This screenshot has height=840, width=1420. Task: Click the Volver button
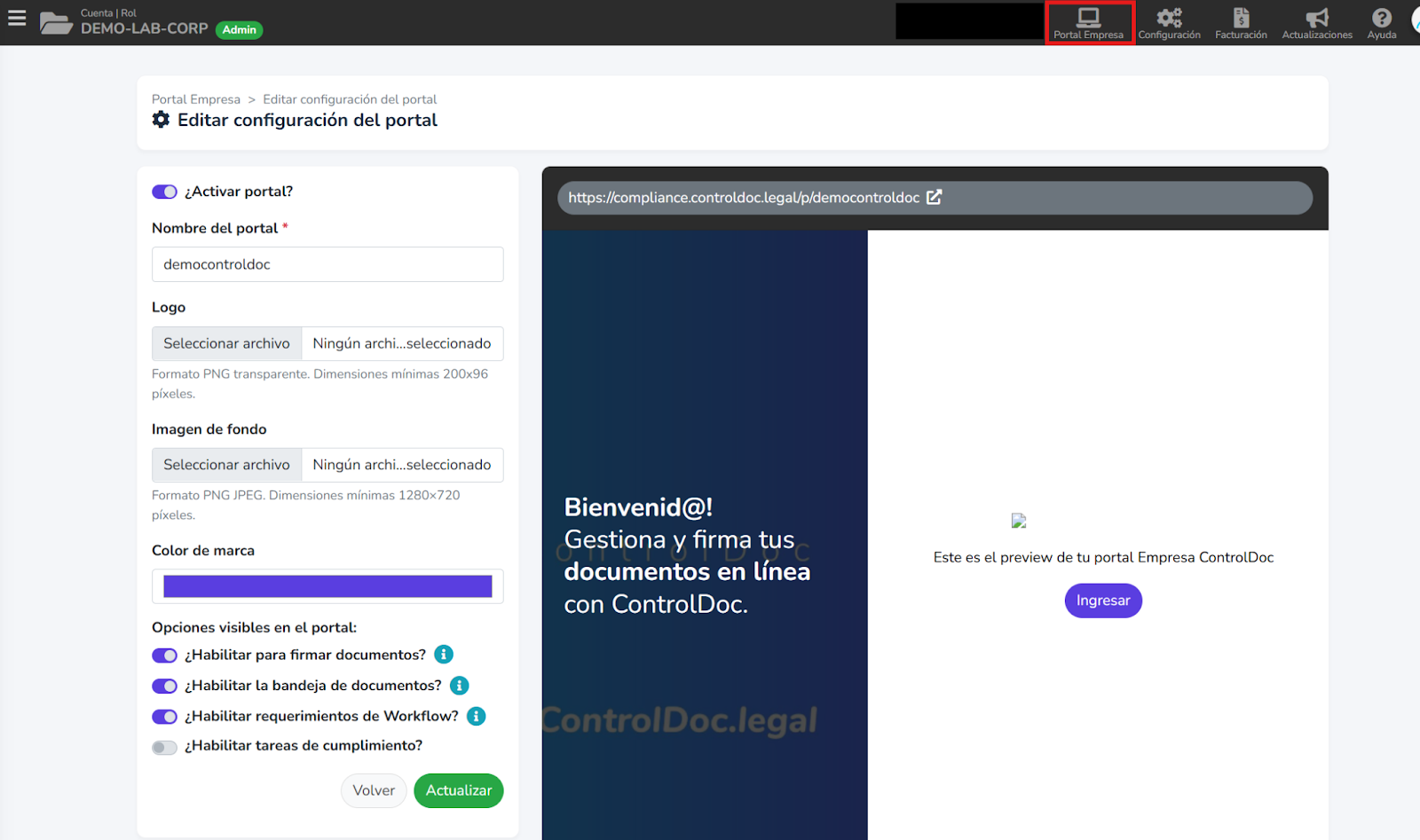tap(374, 790)
